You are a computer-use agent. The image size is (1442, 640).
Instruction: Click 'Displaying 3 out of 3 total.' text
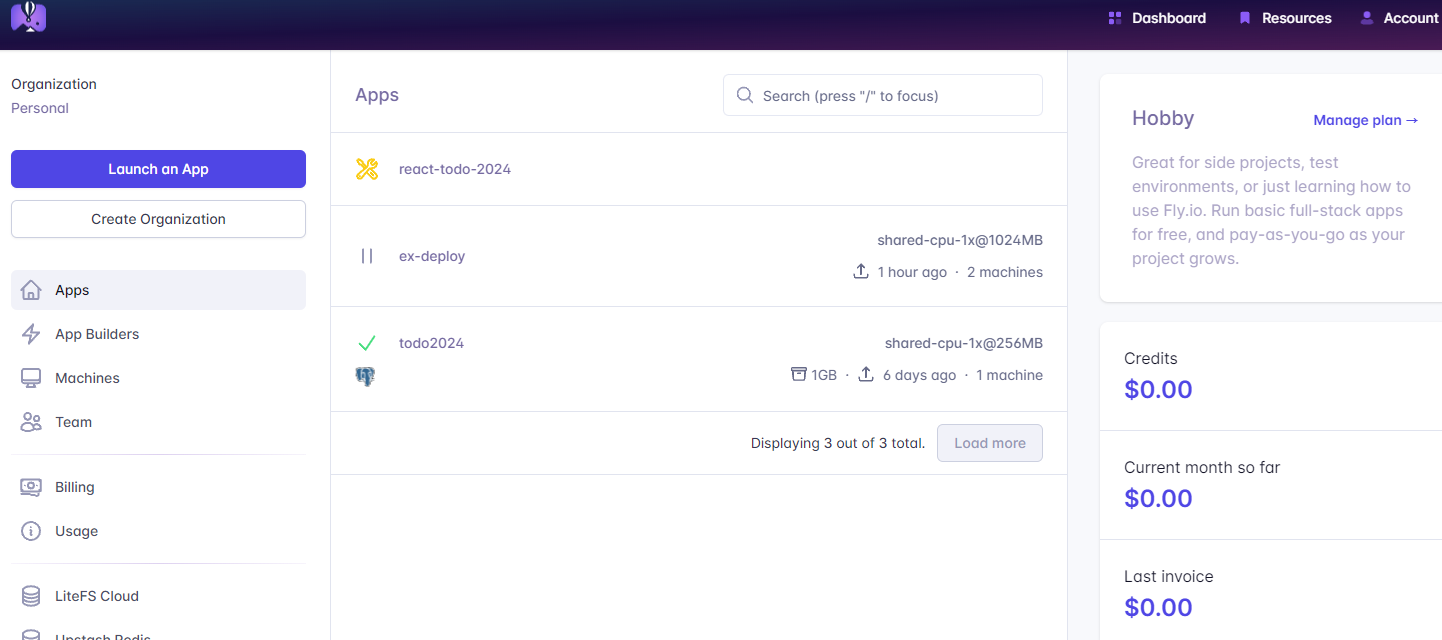pos(838,443)
